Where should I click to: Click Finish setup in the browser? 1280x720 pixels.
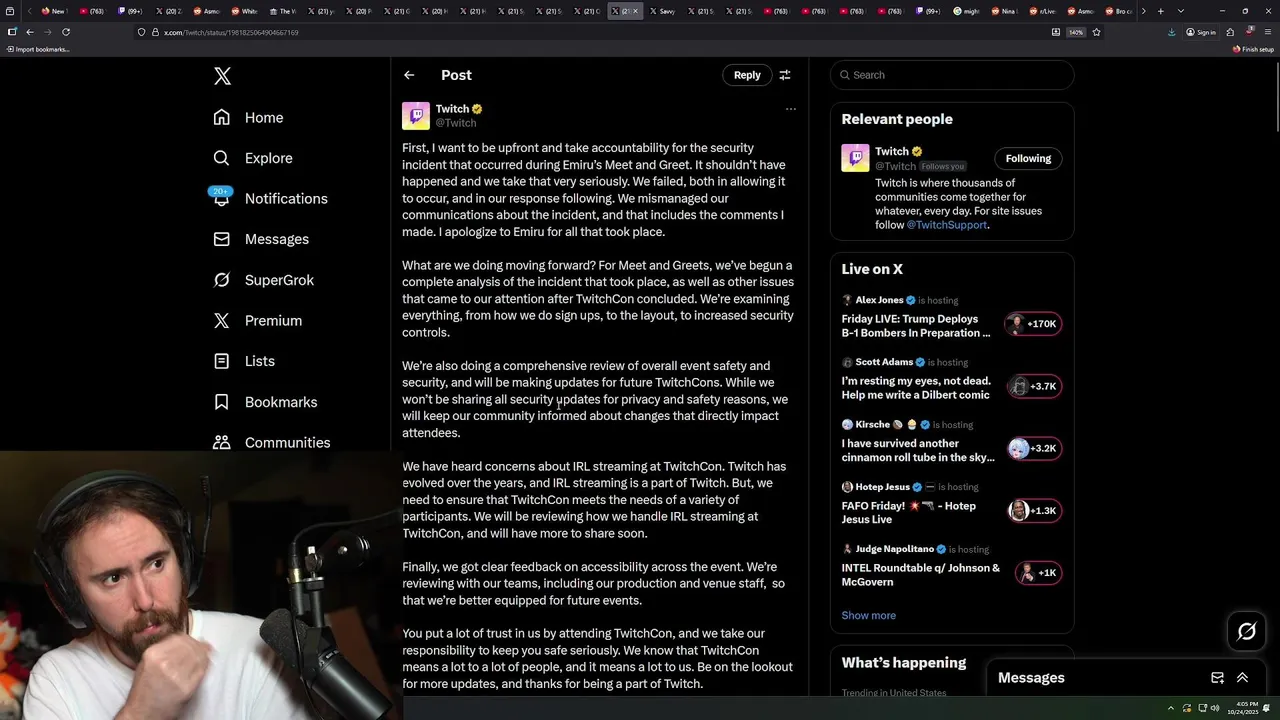1253,49
